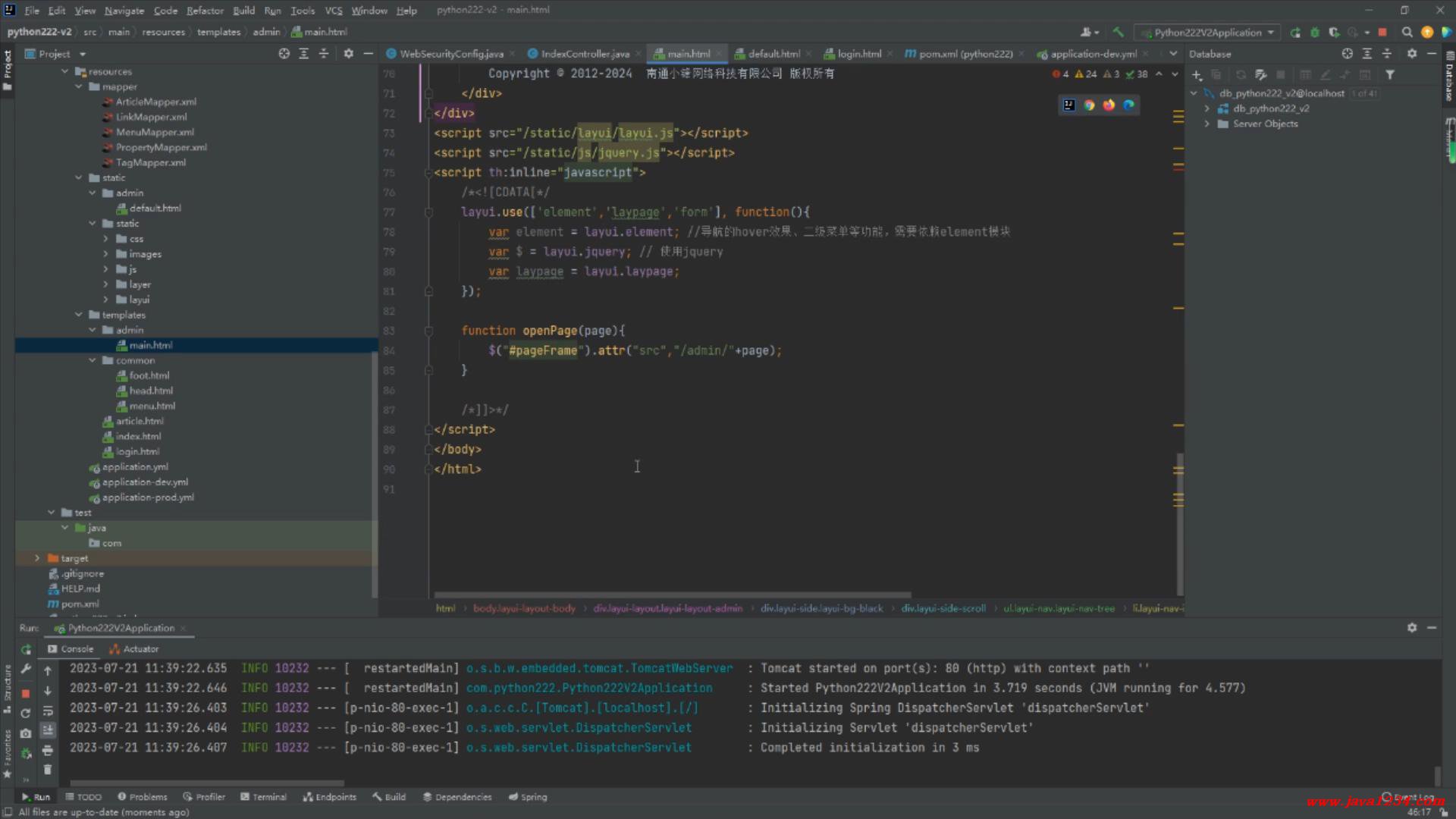Toggle the Favorites tool window side tab
This screenshot has height=819, width=1456.
click(x=8, y=754)
